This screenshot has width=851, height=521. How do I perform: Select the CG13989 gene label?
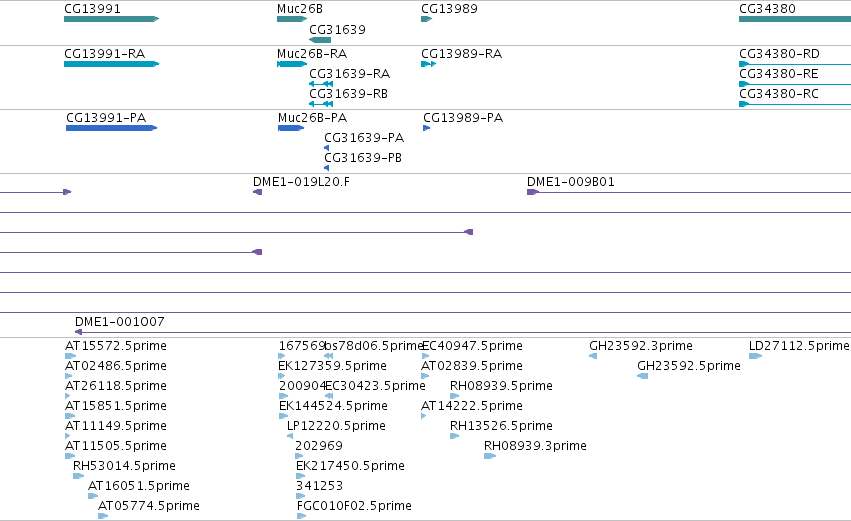point(449,9)
